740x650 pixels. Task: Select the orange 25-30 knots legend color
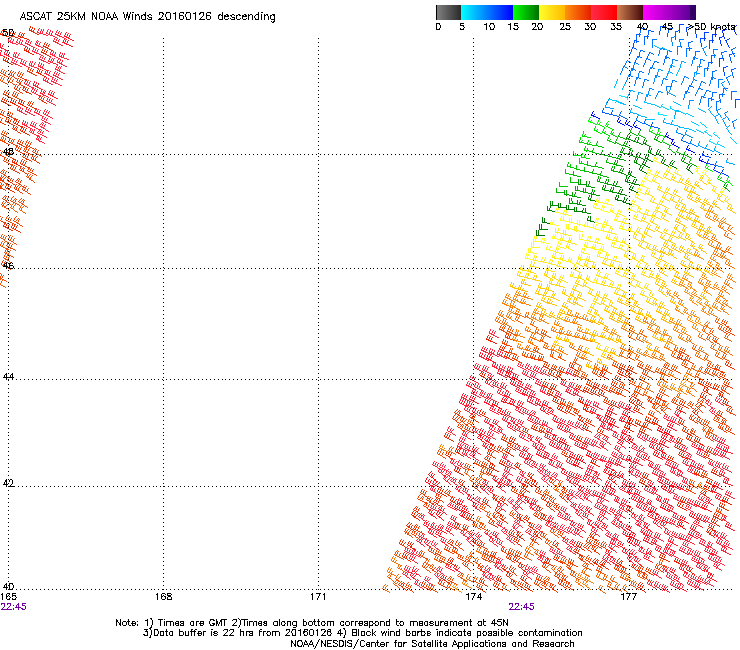[x=578, y=12]
